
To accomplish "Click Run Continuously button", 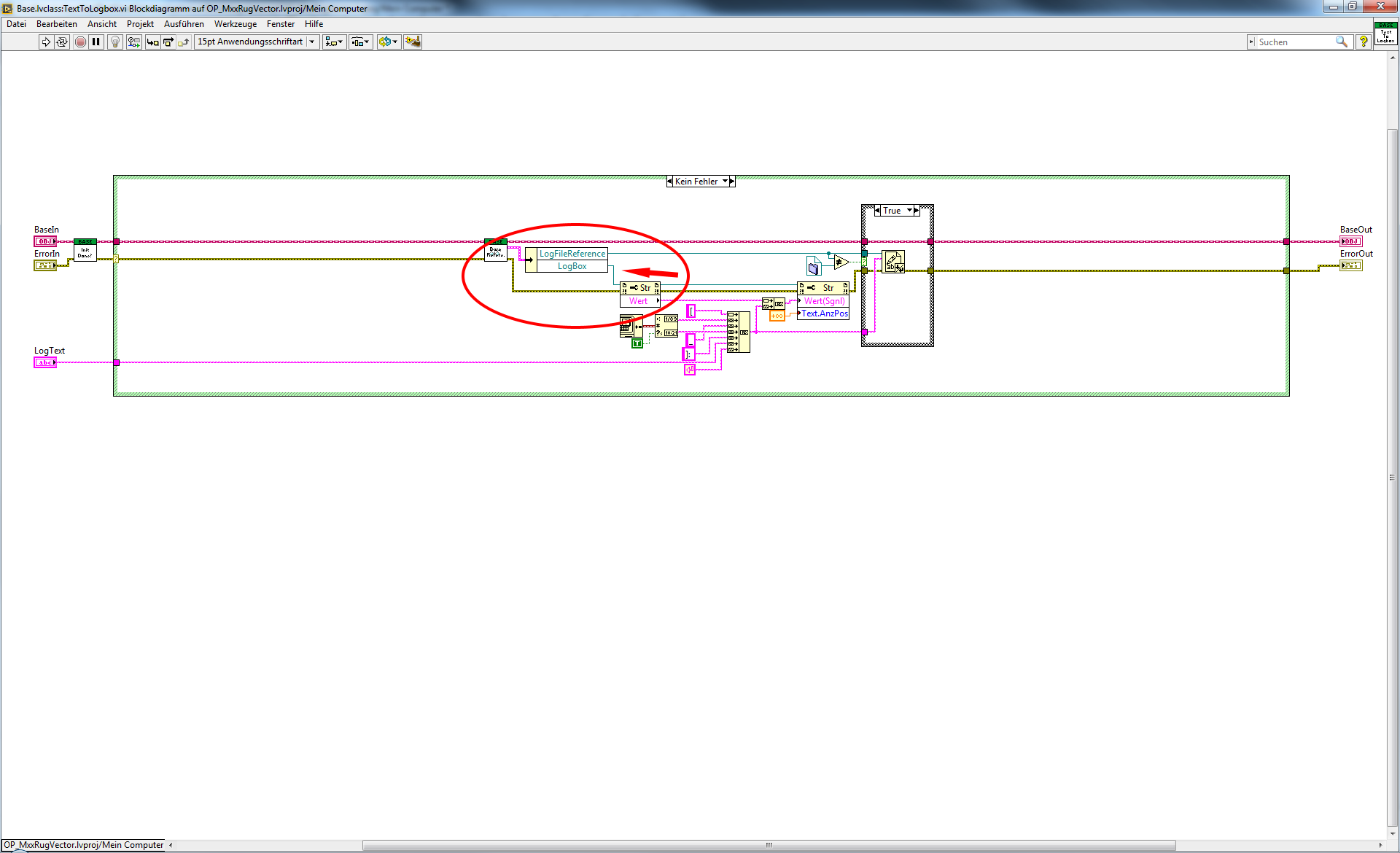I will pos(62,42).
